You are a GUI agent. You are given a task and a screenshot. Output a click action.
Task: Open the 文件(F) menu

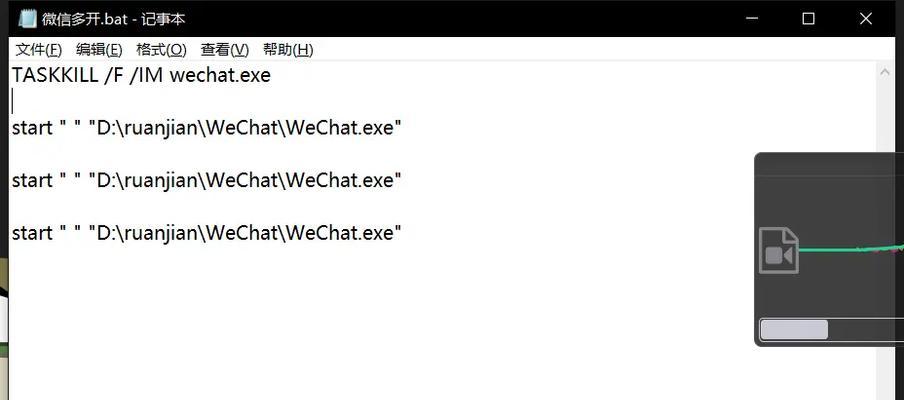(x=39, y=50)
